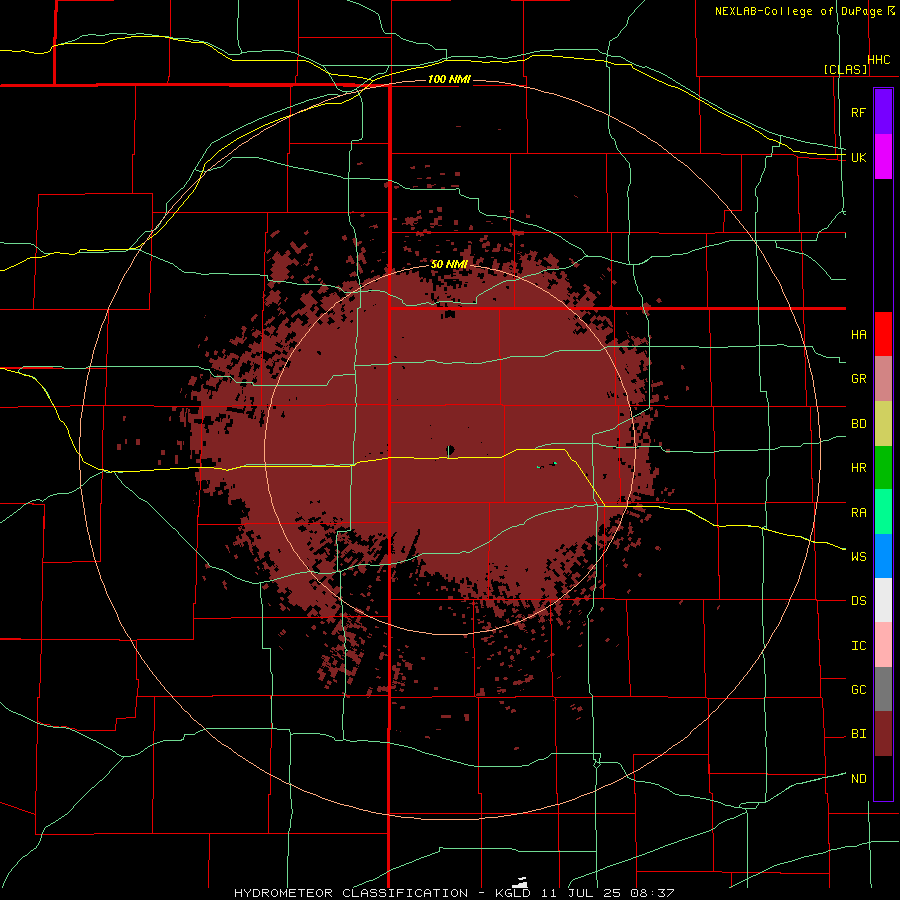Click the 'HYDROMETEOR CLASSIFICATION' title text
Screen dimensions: 900x900
(351, 893)
